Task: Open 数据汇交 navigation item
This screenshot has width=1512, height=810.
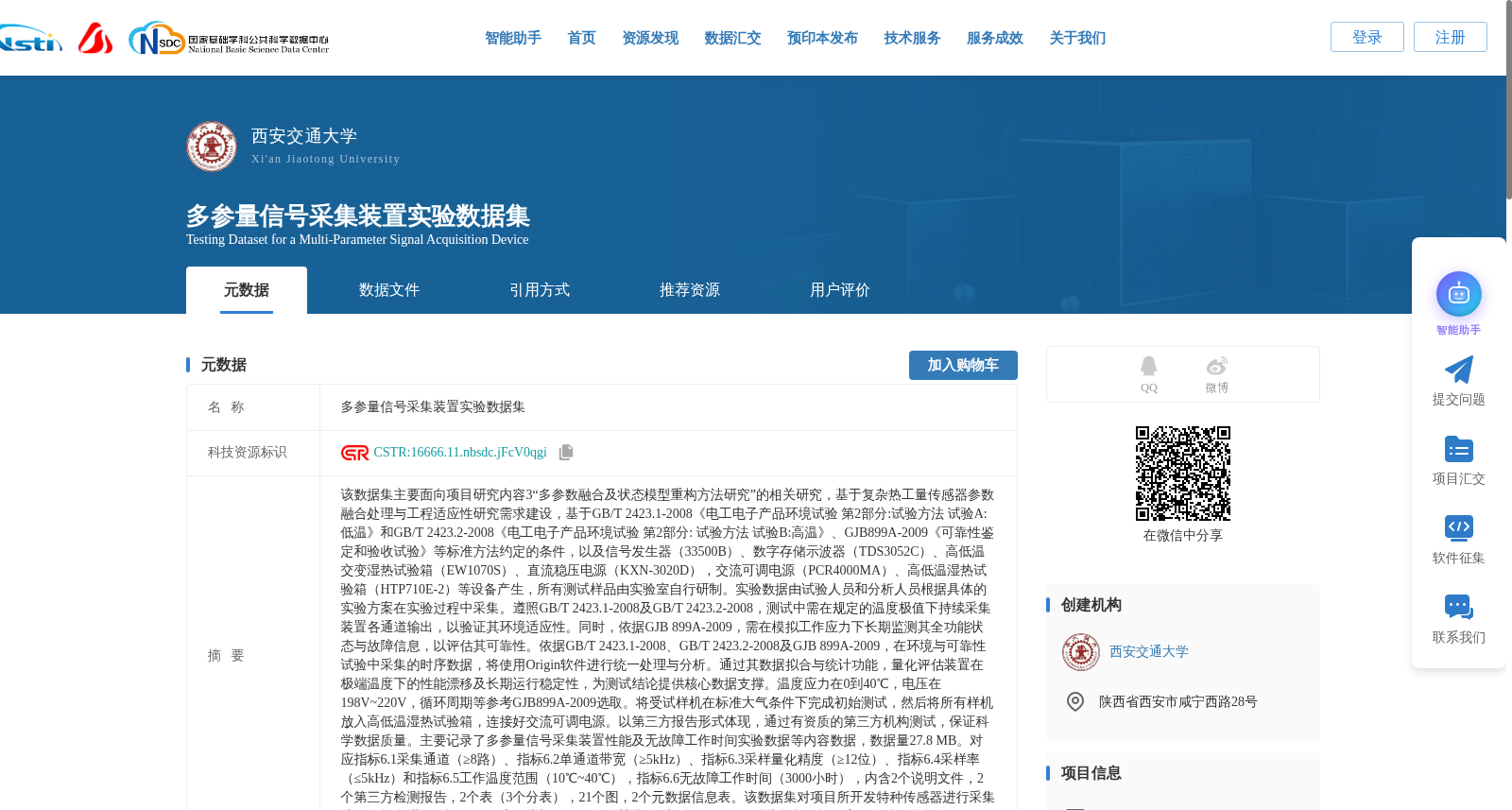Action: click(x=732, y=38)
